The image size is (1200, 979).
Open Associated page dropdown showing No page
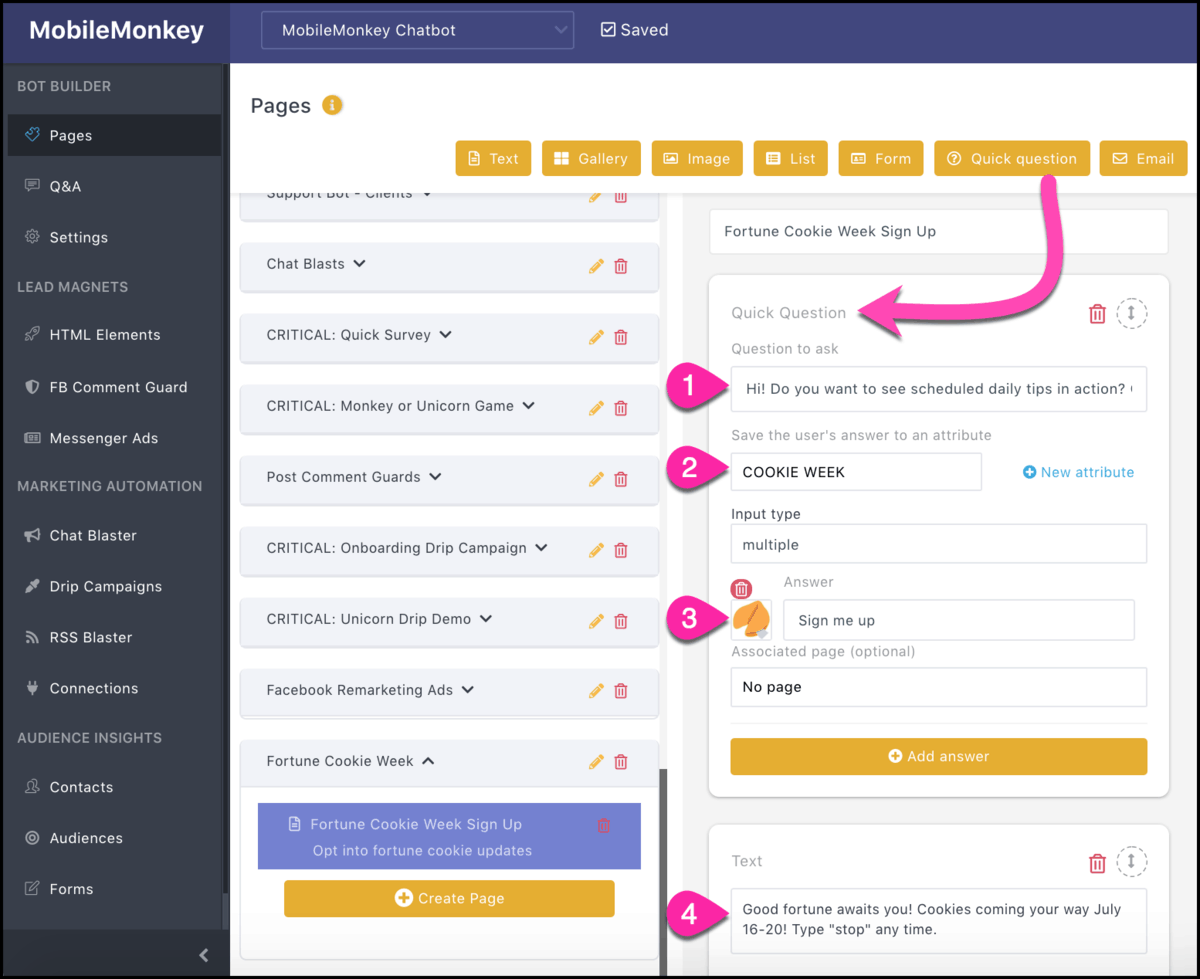(939, 687)
